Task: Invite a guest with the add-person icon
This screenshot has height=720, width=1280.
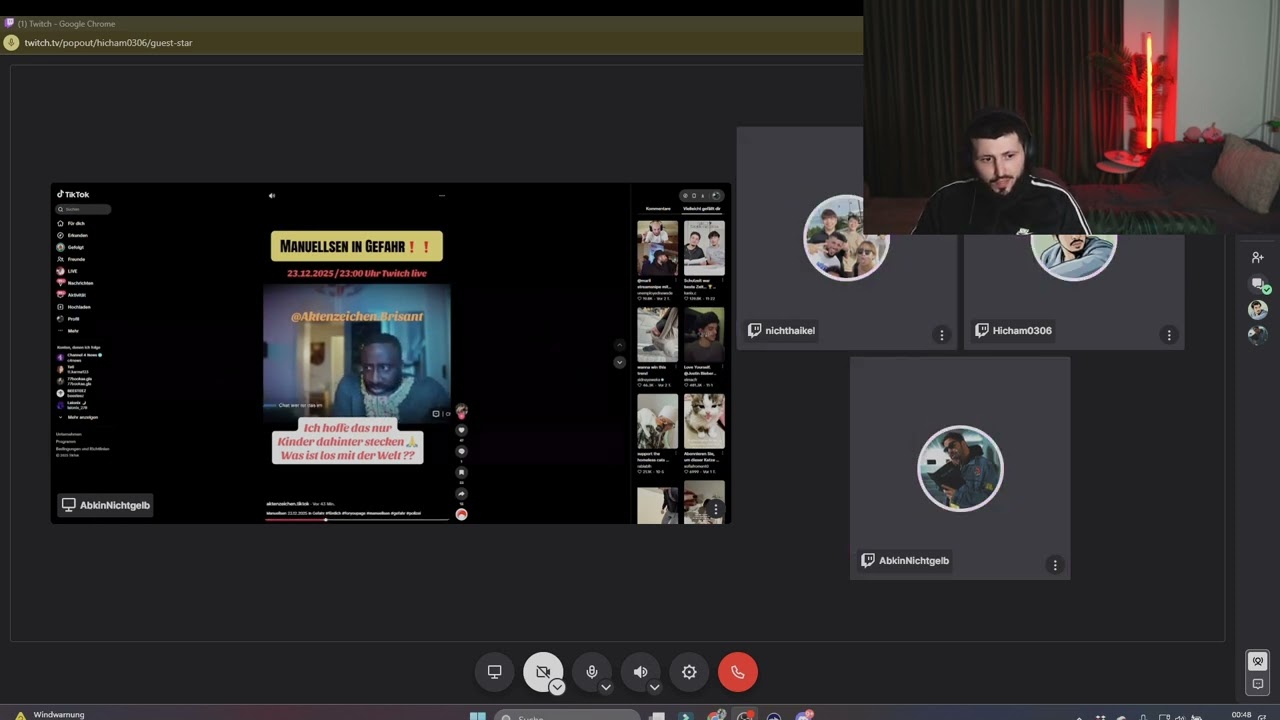Action: coord(1258,257)
